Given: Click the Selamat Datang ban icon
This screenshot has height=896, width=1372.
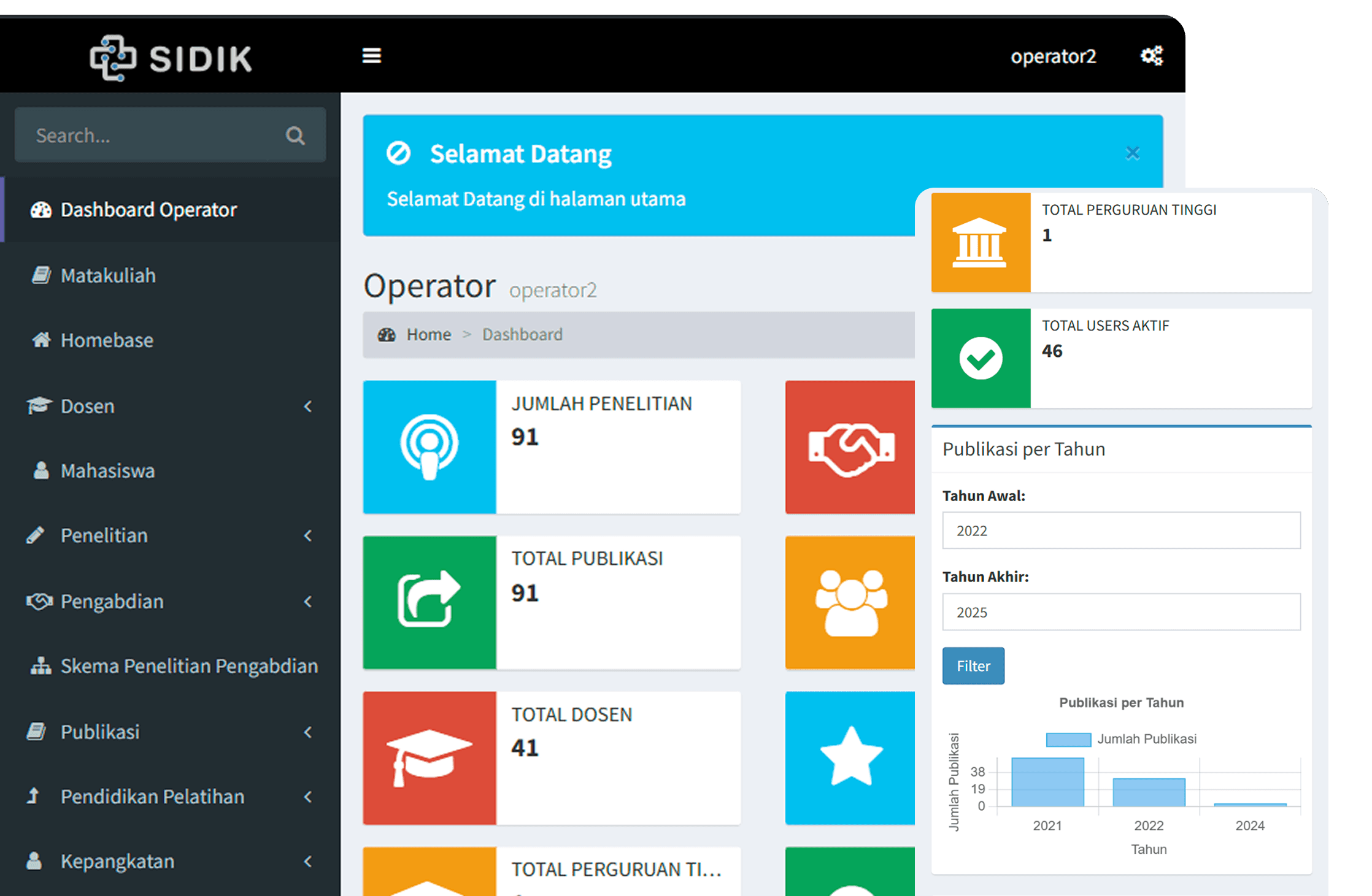Looking at the screenshot, I should click(398, 153).
